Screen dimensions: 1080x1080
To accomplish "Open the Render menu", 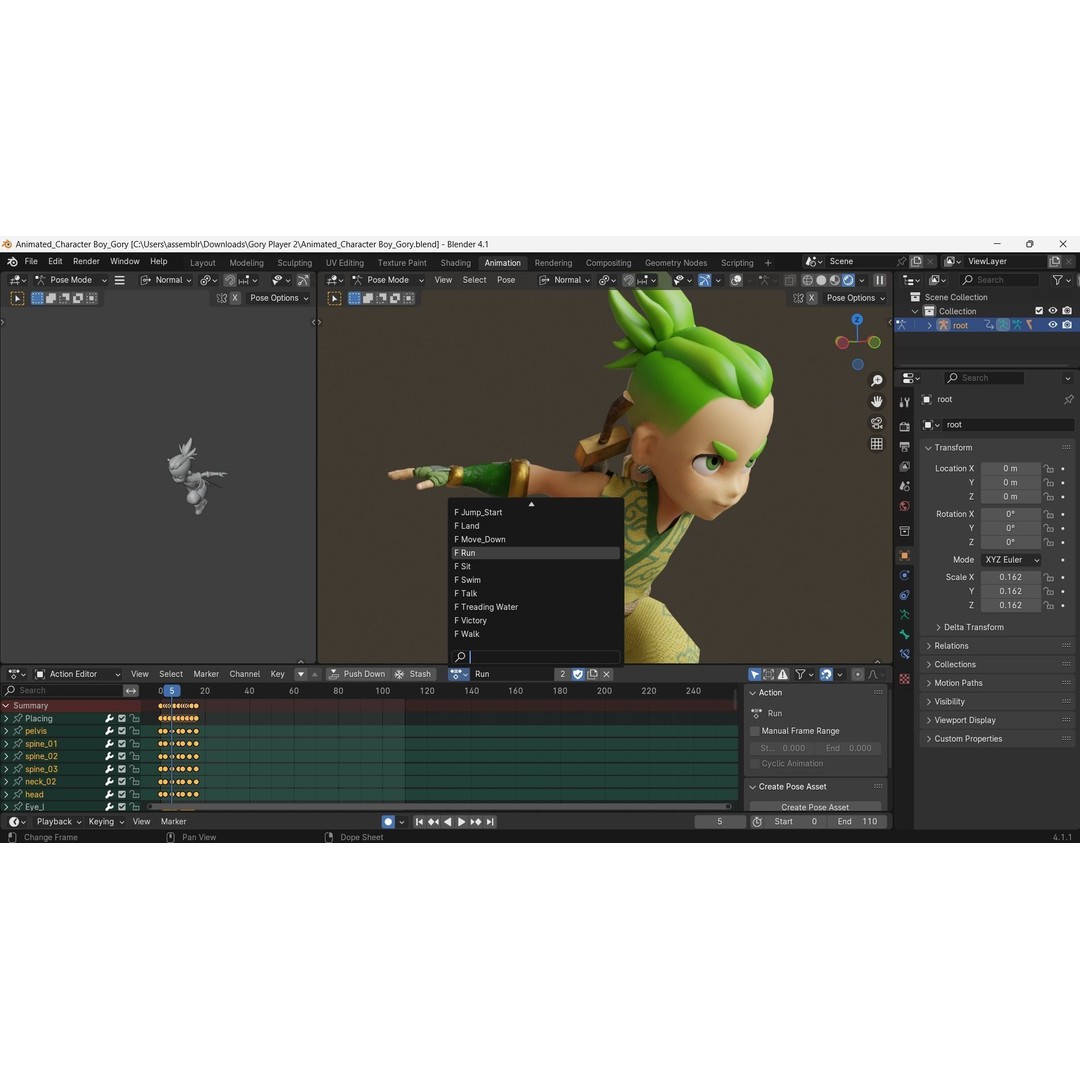I will coord(86,262).
